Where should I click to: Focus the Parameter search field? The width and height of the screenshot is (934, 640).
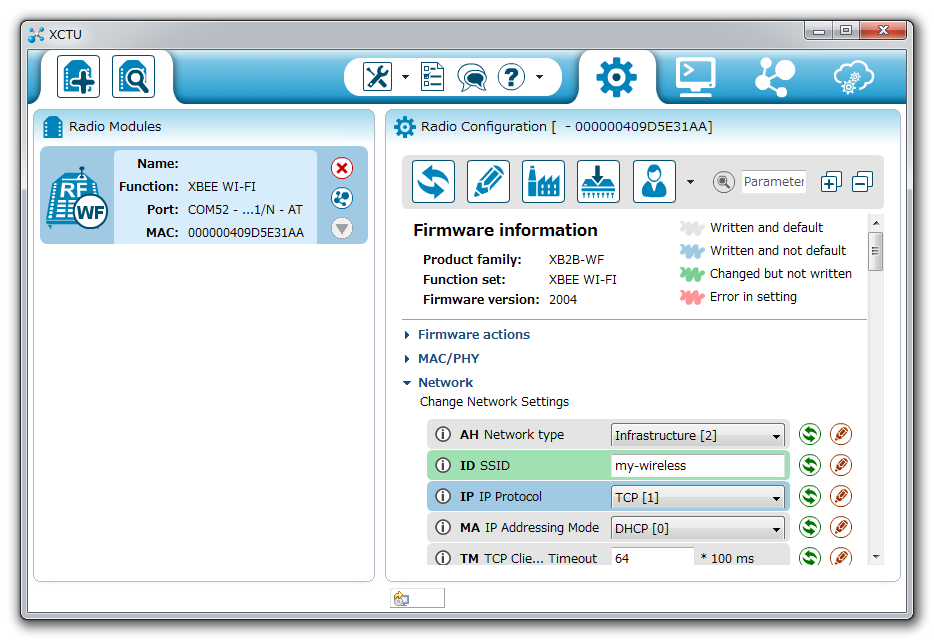pos(774,181)
